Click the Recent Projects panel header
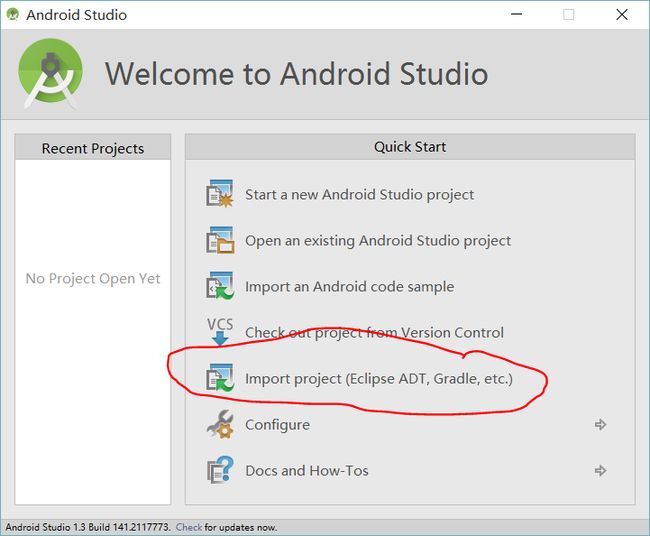 click(x=93, y=147)
